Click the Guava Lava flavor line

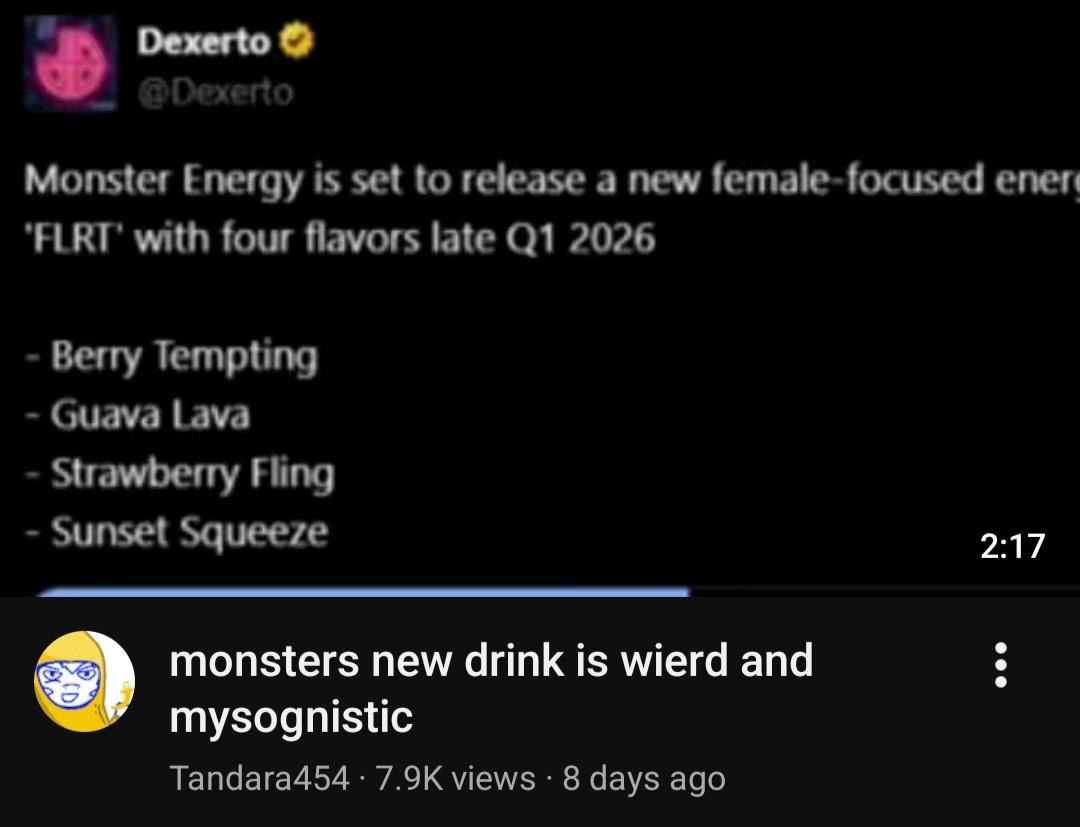click(x=138, y=415)
